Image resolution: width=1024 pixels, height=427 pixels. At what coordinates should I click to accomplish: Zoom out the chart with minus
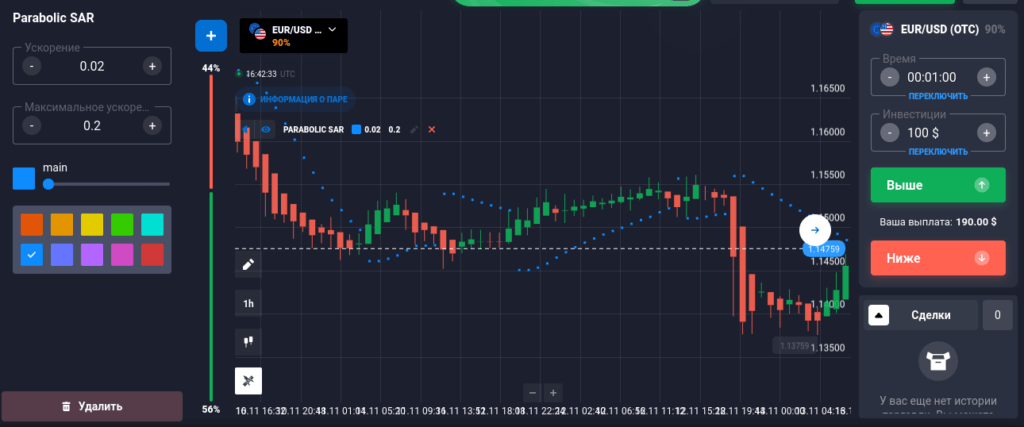[x=532, y=392]
